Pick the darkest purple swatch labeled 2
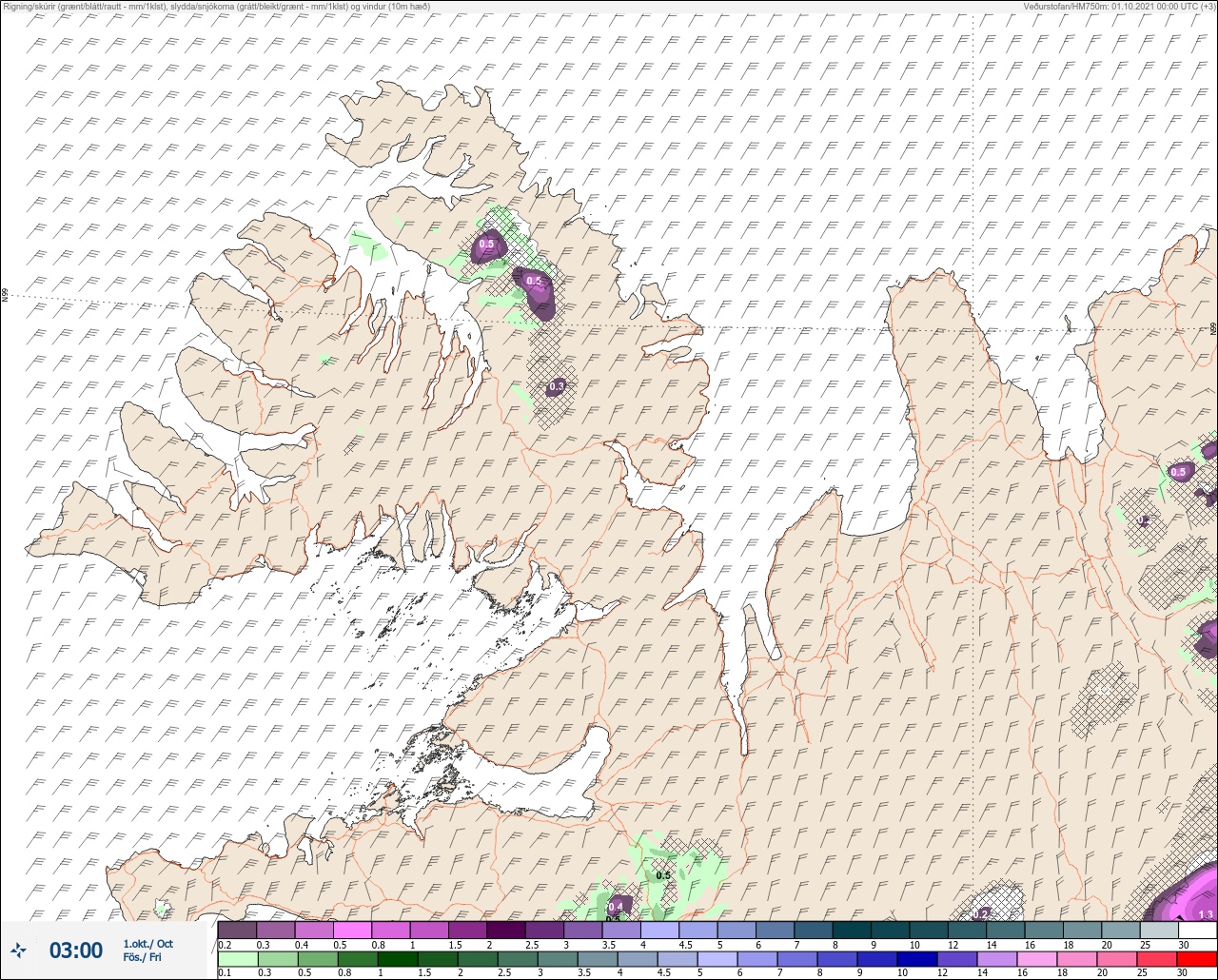 pos(505,930)
